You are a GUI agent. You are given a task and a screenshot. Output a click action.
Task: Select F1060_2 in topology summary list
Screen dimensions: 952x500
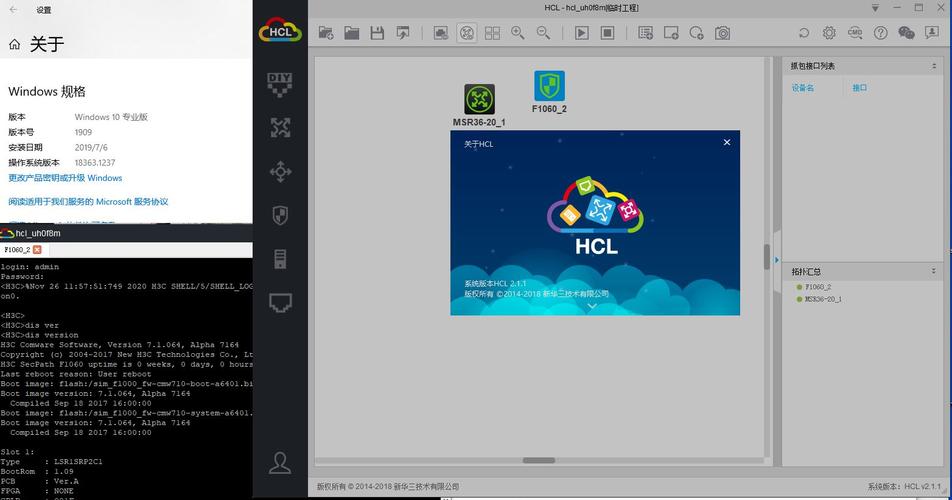(x=818, y=287)
